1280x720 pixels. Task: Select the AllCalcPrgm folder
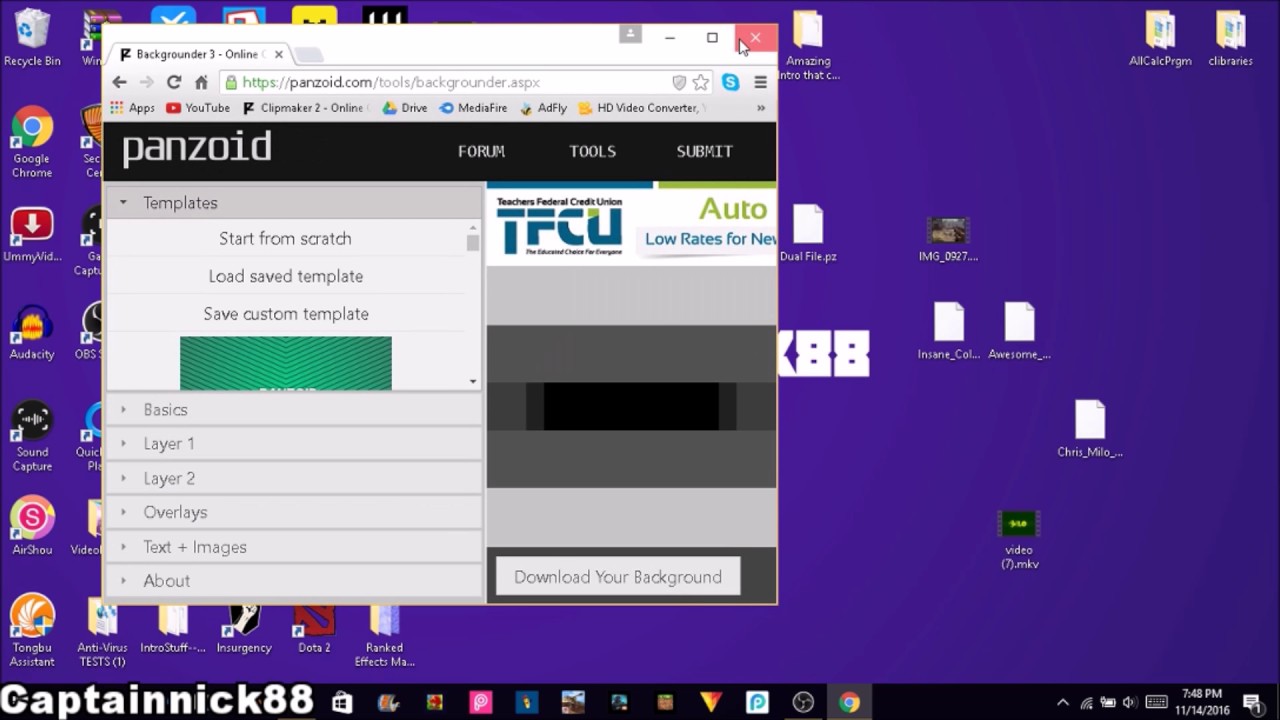point(1160,38)
